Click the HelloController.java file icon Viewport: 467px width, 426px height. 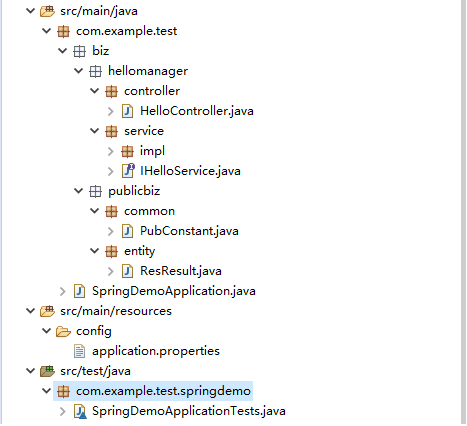point(127,111)
